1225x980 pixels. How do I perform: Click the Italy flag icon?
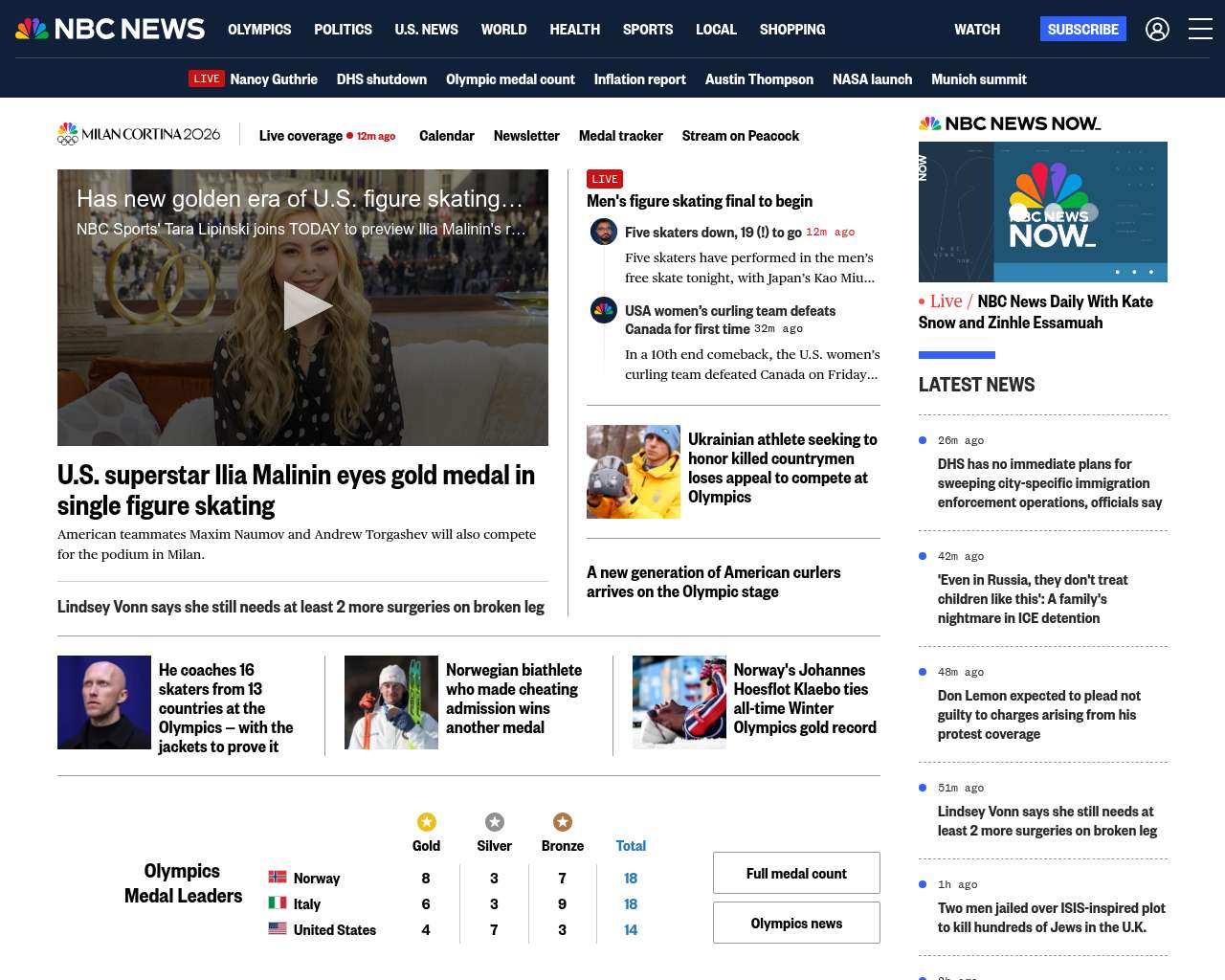click(x=278, y=902)
